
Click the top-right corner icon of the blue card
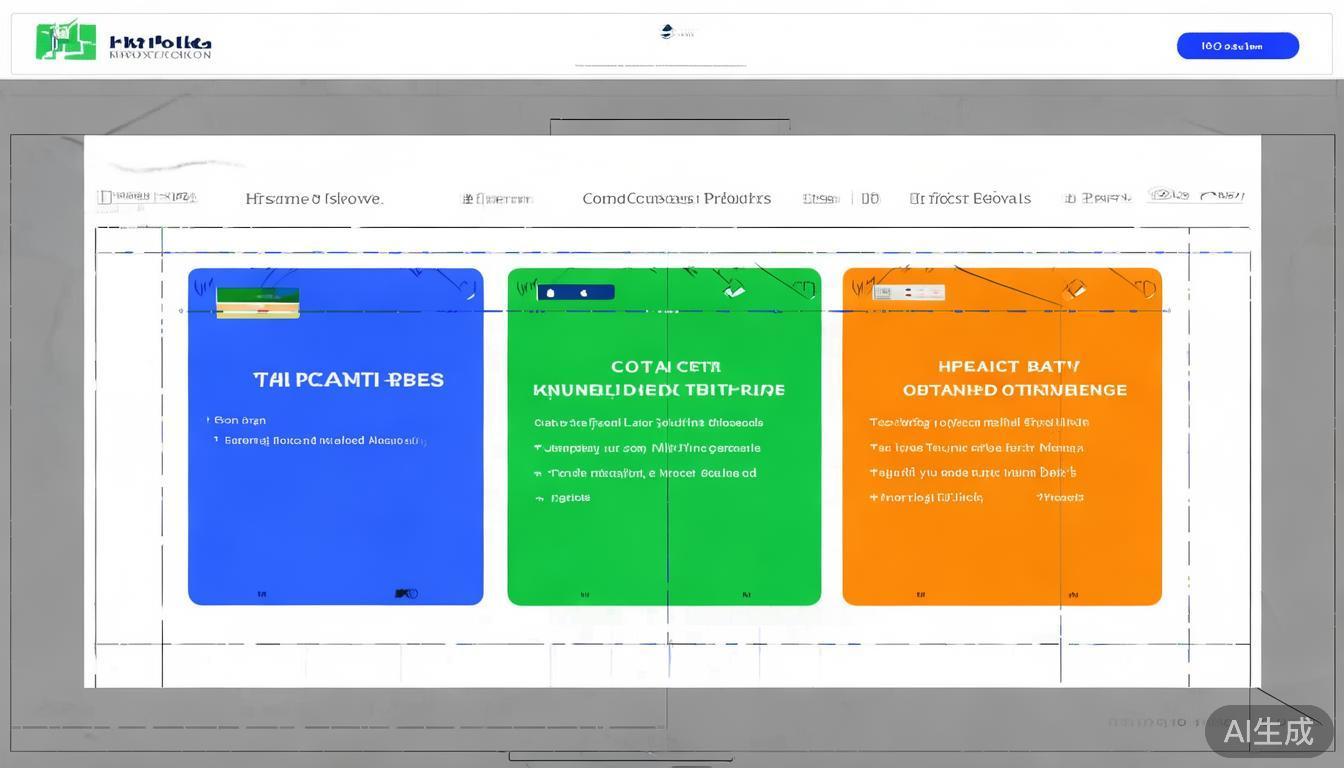[468, 291]
